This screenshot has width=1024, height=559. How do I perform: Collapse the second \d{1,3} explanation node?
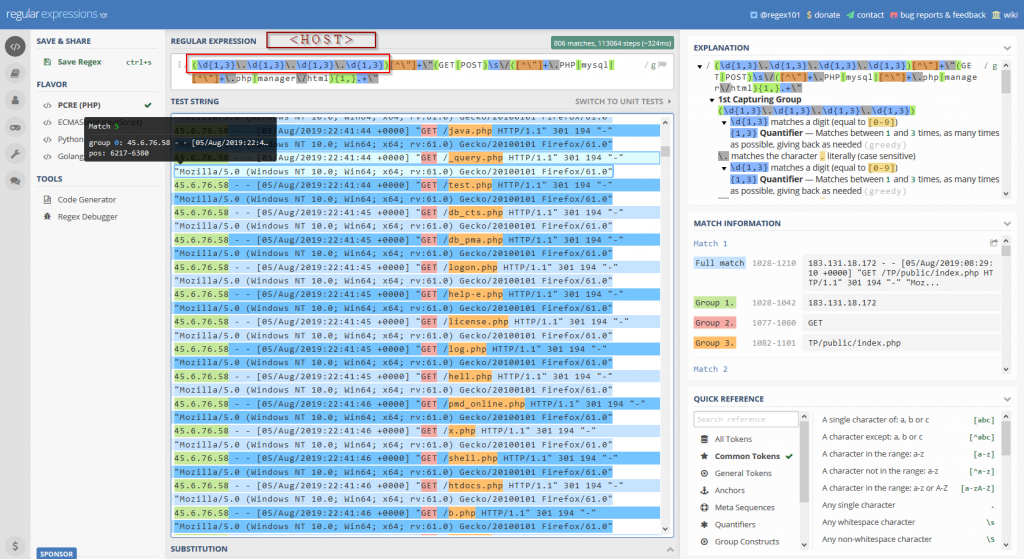point(724,168)
